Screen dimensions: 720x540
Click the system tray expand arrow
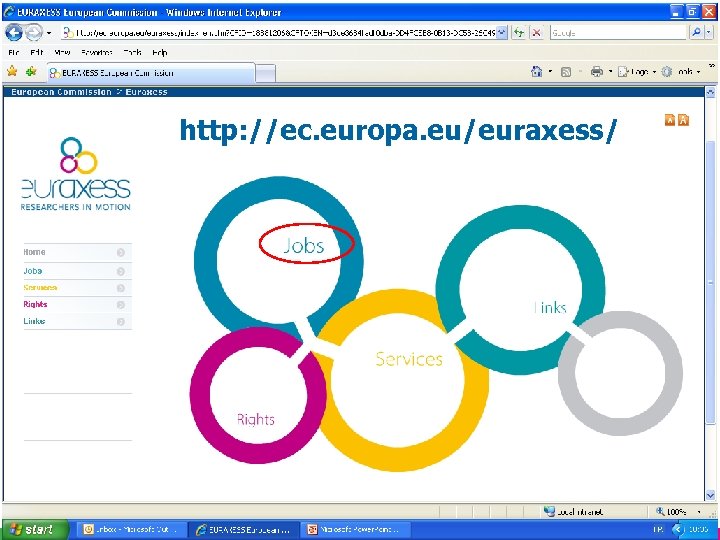(x=676, y=529)
